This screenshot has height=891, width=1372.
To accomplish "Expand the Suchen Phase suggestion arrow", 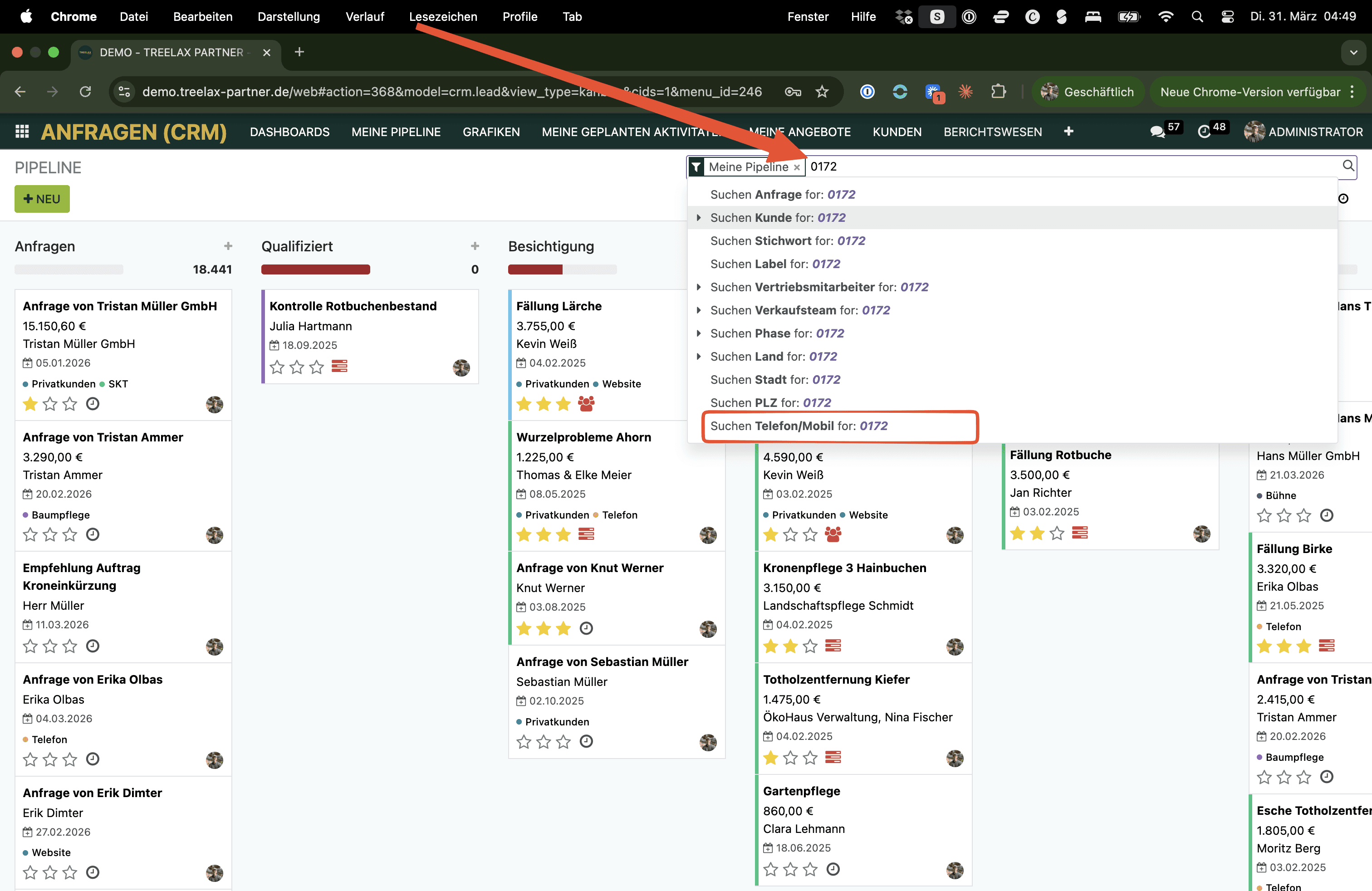I will click(x=698, y=333).
